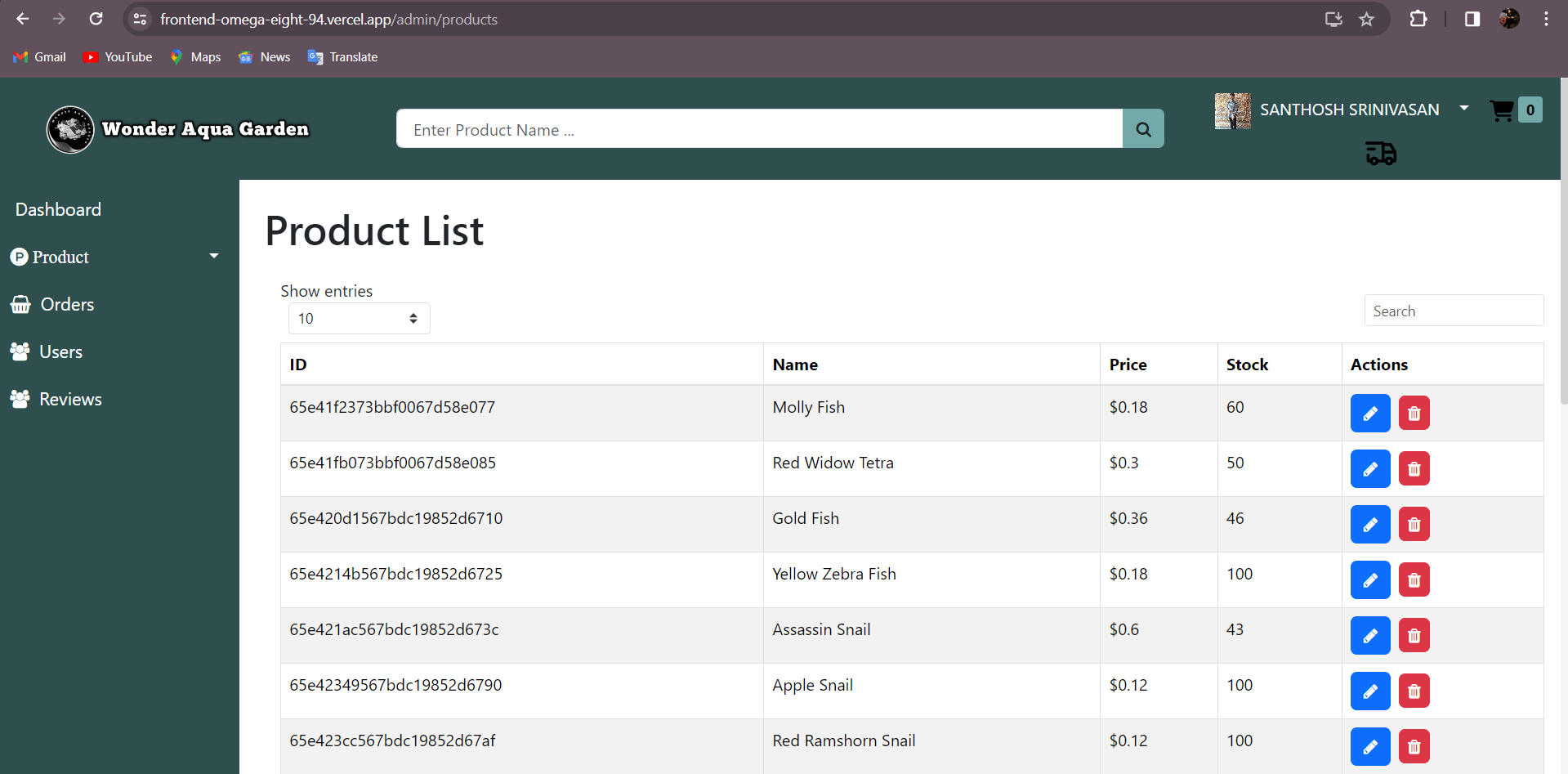Edit the Molly Fish product
The width and height of the screenshot is (1568, 774).
pyautogui.click(x=1370, y=413)
